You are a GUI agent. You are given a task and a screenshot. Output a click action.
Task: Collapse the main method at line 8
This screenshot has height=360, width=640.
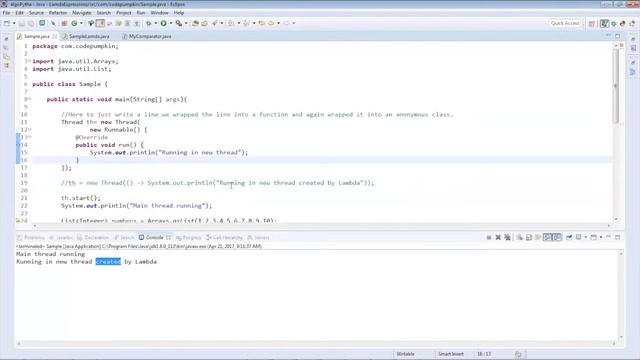click(29, 99)
